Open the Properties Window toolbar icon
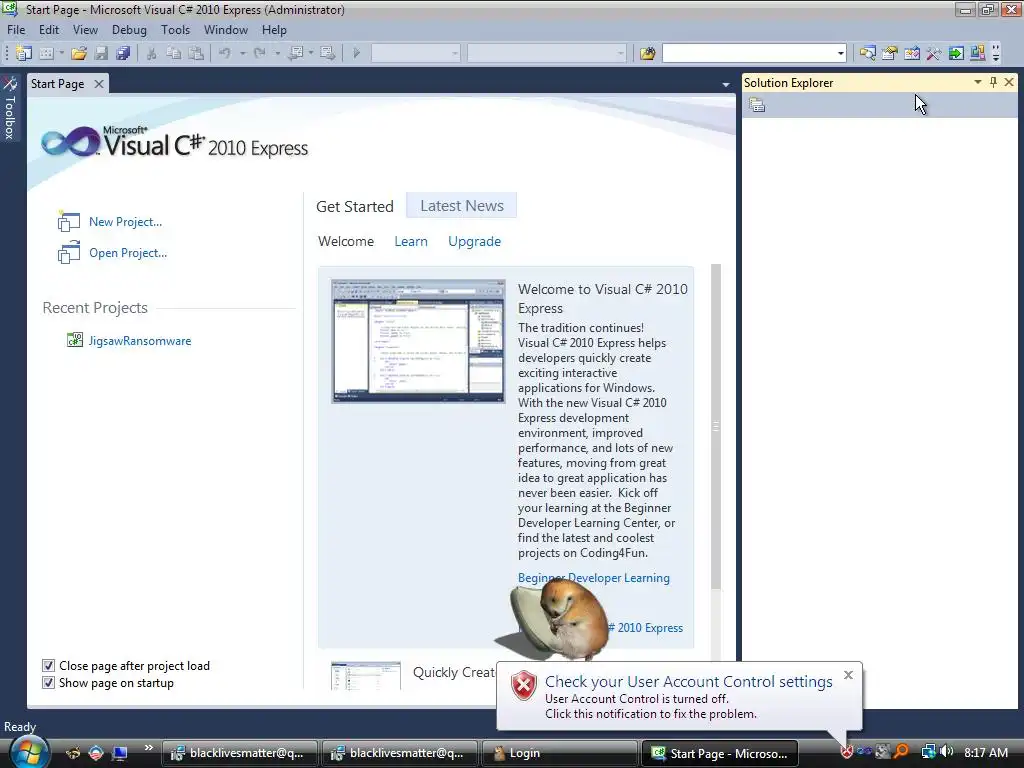Image resolution: width=1024 pixels, height=768 pixels. [x=889, y=53]
